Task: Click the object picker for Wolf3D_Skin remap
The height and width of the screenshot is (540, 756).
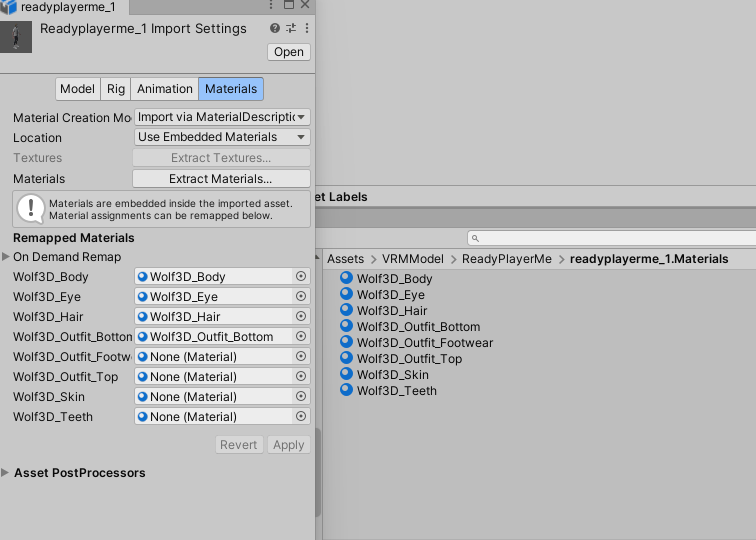Action: [x=301, y=396]
